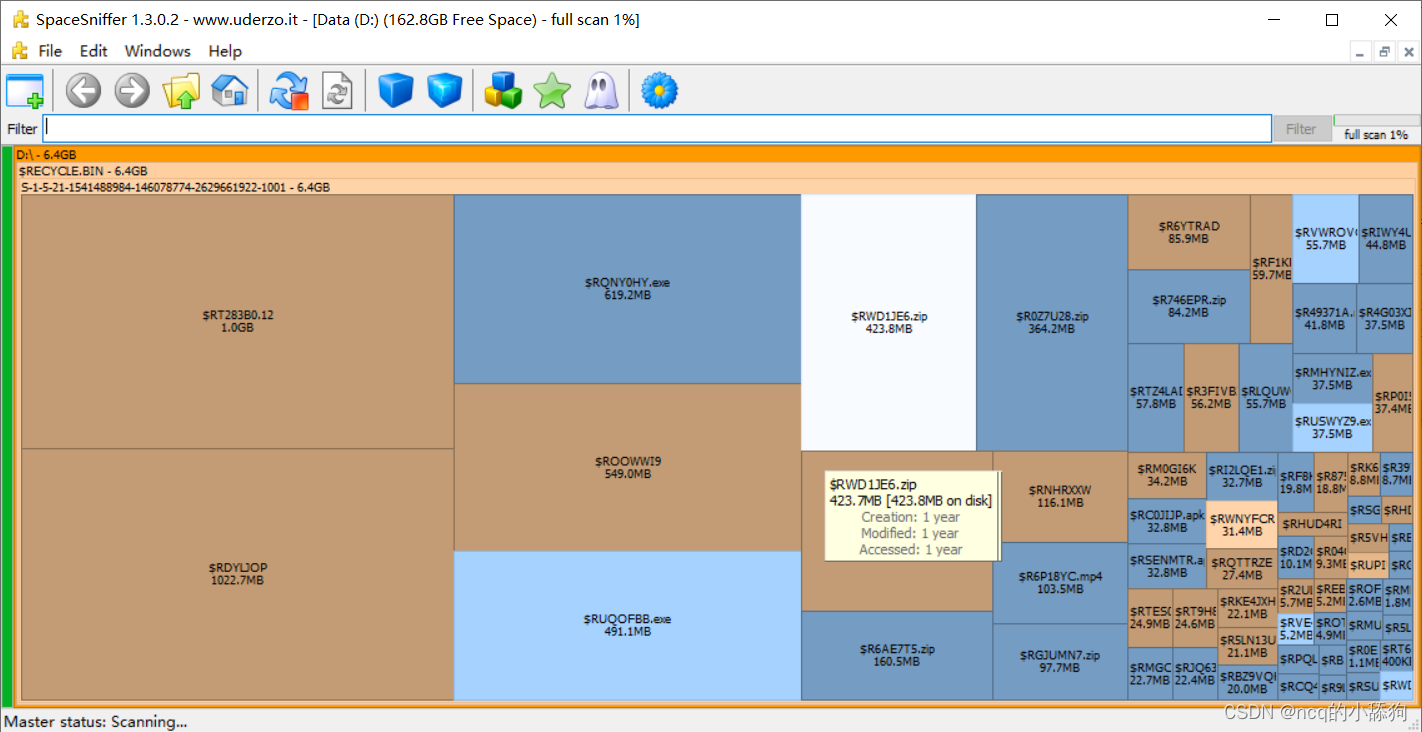This screenshot has height=732, width=1422.
Task: Click the $RC0JIJP.apk 32.8MB block
Action: 1167,521
